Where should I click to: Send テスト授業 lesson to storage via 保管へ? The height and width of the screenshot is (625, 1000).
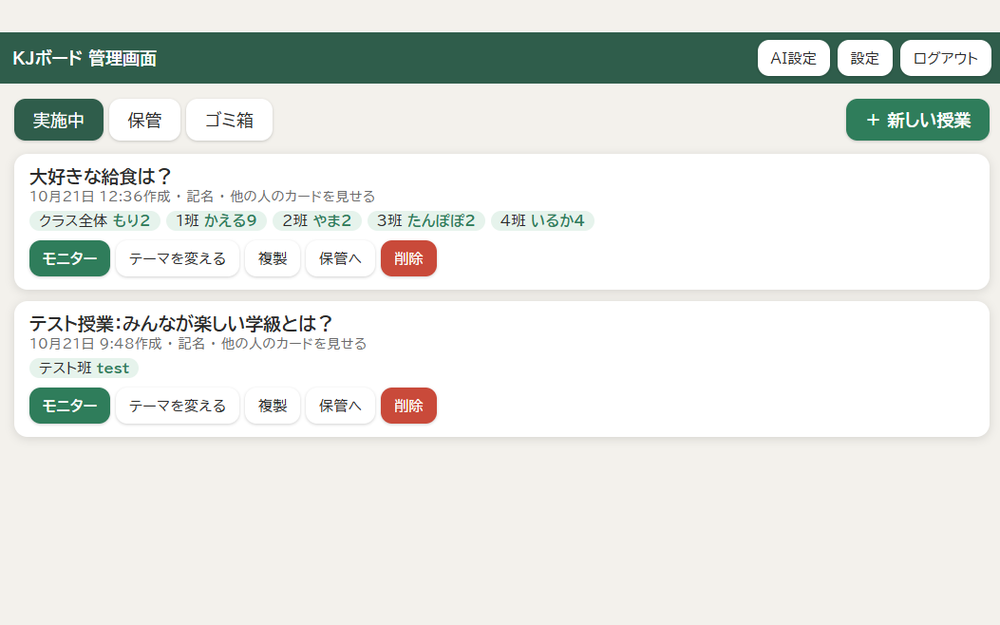coord(340,406)
